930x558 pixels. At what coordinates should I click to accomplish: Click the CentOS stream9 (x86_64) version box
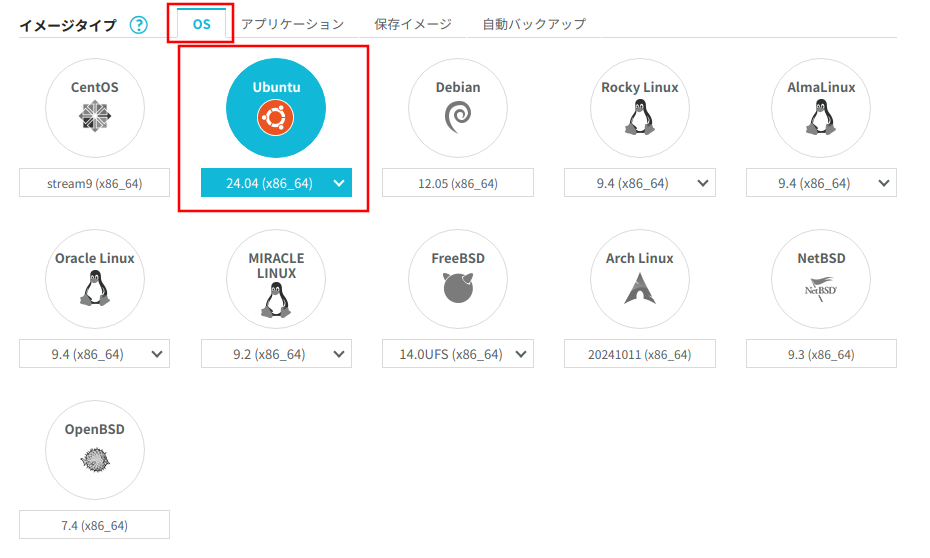(x=94, y=183)
